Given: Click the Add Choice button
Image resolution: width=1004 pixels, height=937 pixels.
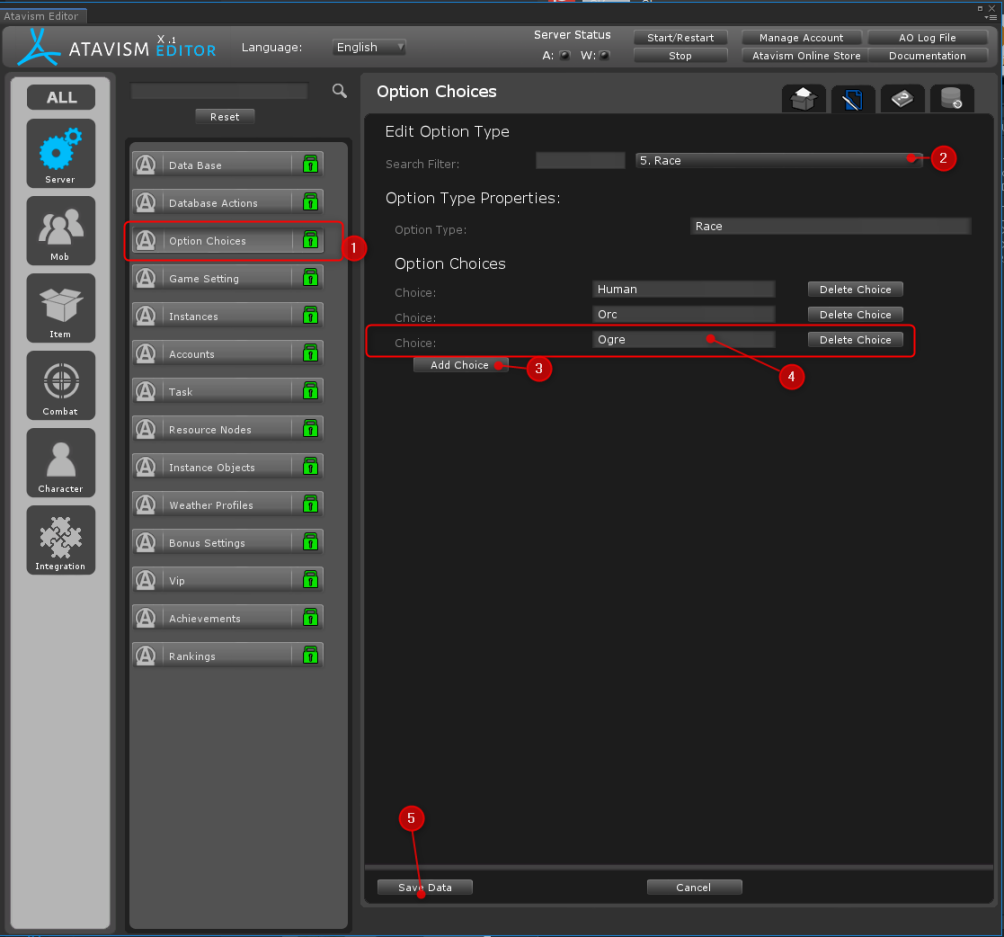Looking at the screenshot, I should (460, 365).
